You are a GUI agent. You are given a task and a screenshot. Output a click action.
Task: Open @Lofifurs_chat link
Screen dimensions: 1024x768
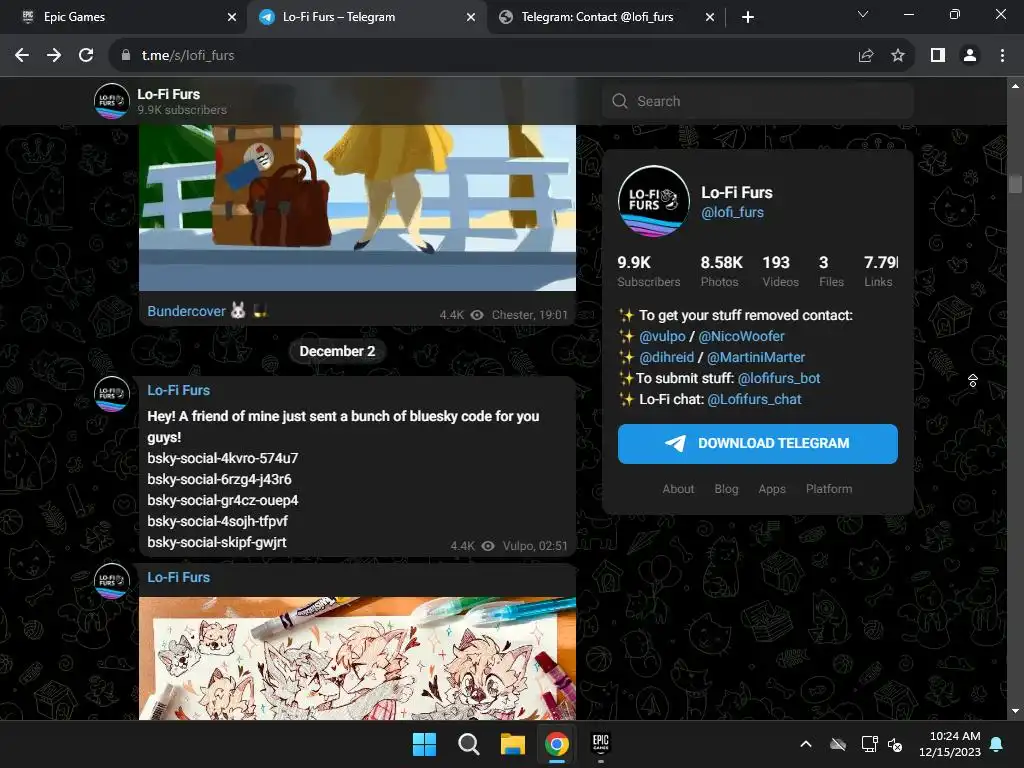(x=754, y=399)
